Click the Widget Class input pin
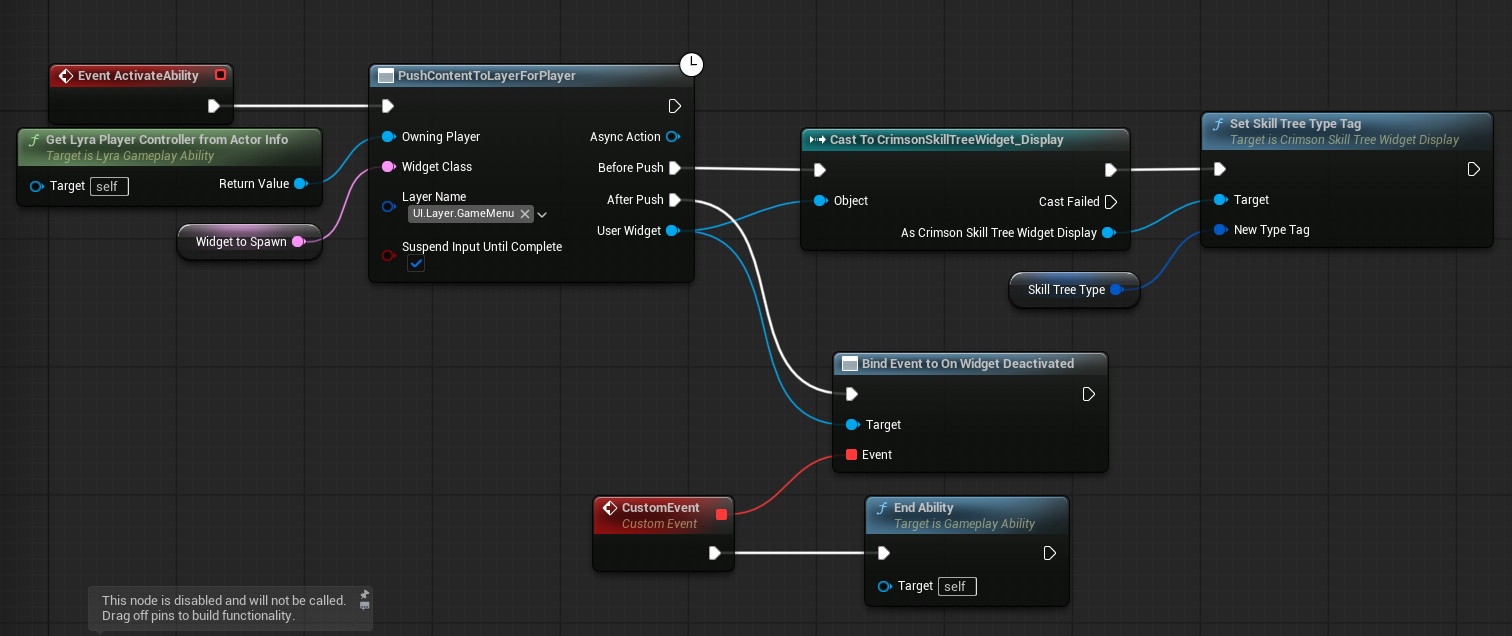Screen dimensions: 1512x636 pos(388,167)
